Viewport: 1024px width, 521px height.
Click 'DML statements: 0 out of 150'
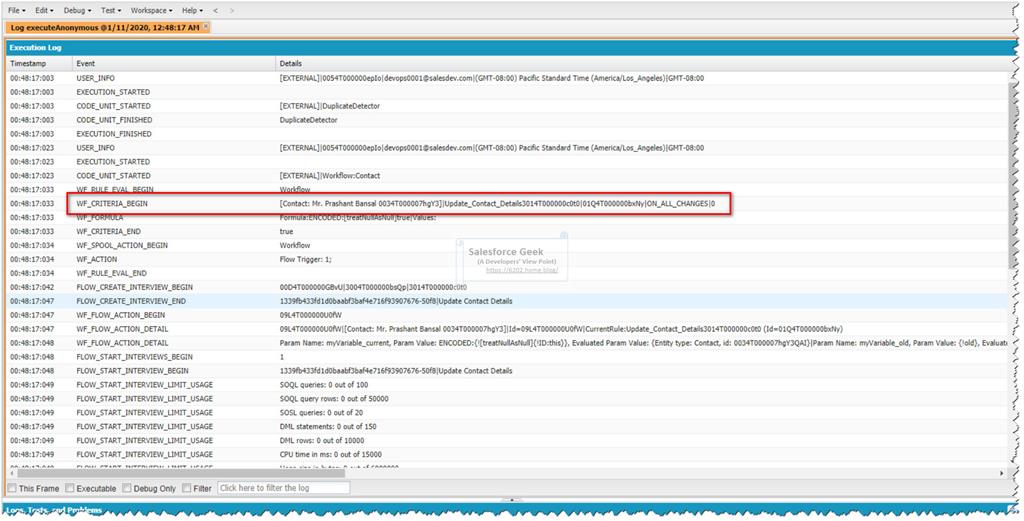click(x=328, y=426)
